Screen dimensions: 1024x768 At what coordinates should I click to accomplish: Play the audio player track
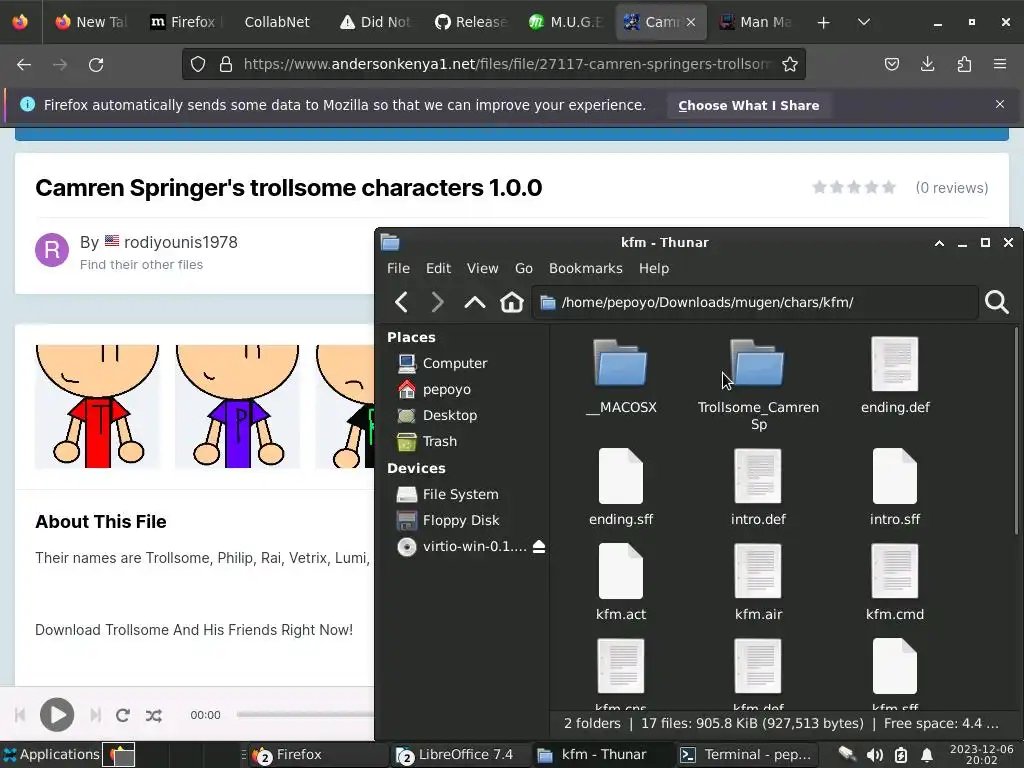tap(57, 715)
